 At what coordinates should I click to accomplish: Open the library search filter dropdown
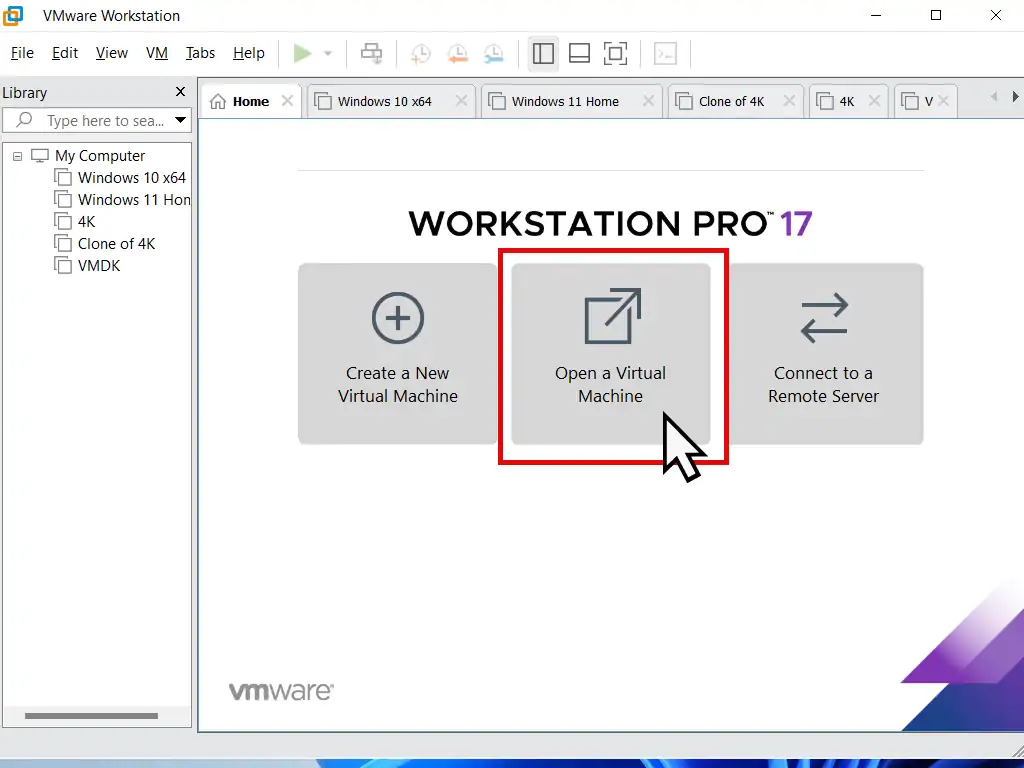(181, 121)
